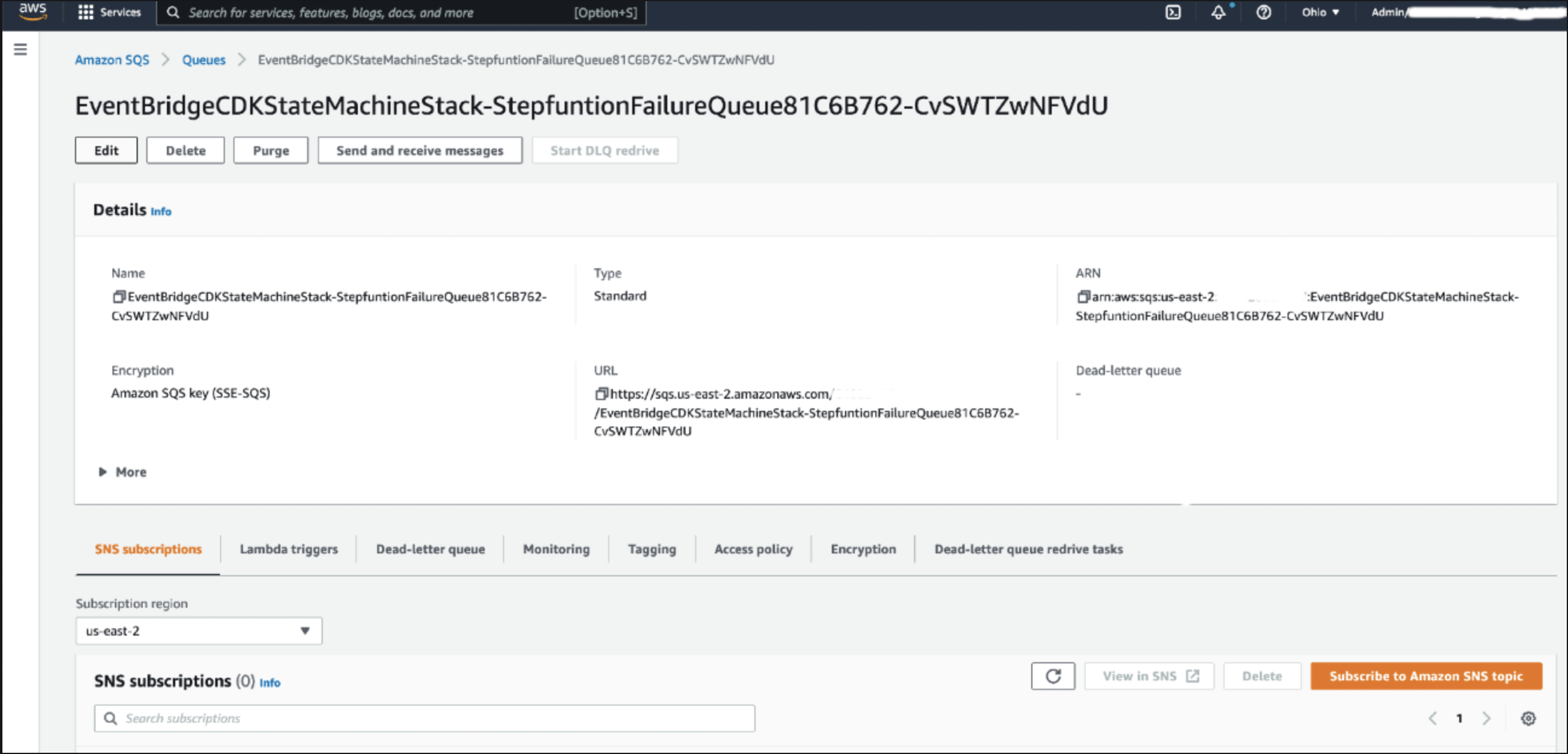Switch to Encryption tab
Image resolution: width=1568 pixels, height=754 pixels.
(863, 550)
